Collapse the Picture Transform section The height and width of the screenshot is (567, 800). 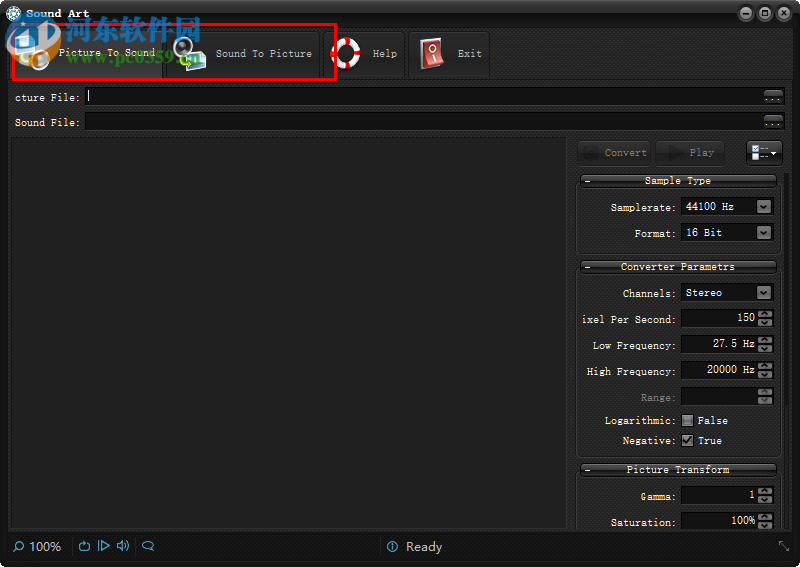point(588,470)
